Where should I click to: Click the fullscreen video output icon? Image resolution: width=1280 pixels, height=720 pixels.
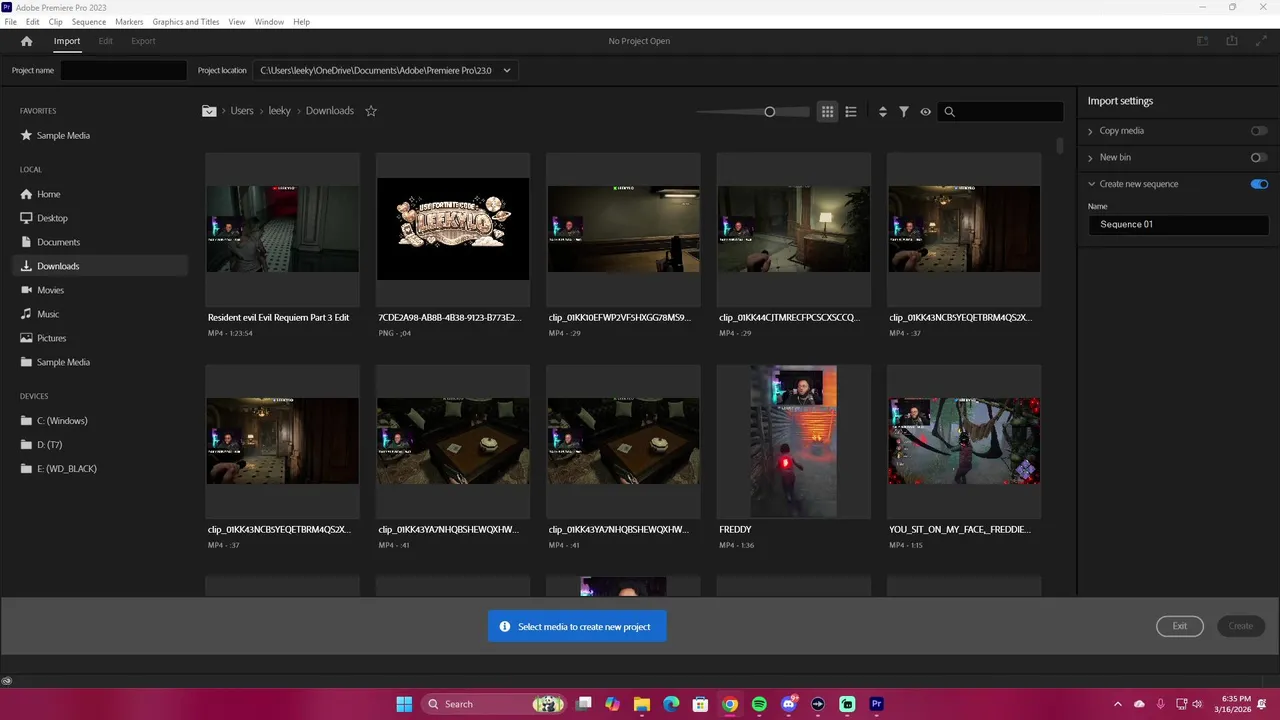pyautogui.click(x=1260, y=41)
